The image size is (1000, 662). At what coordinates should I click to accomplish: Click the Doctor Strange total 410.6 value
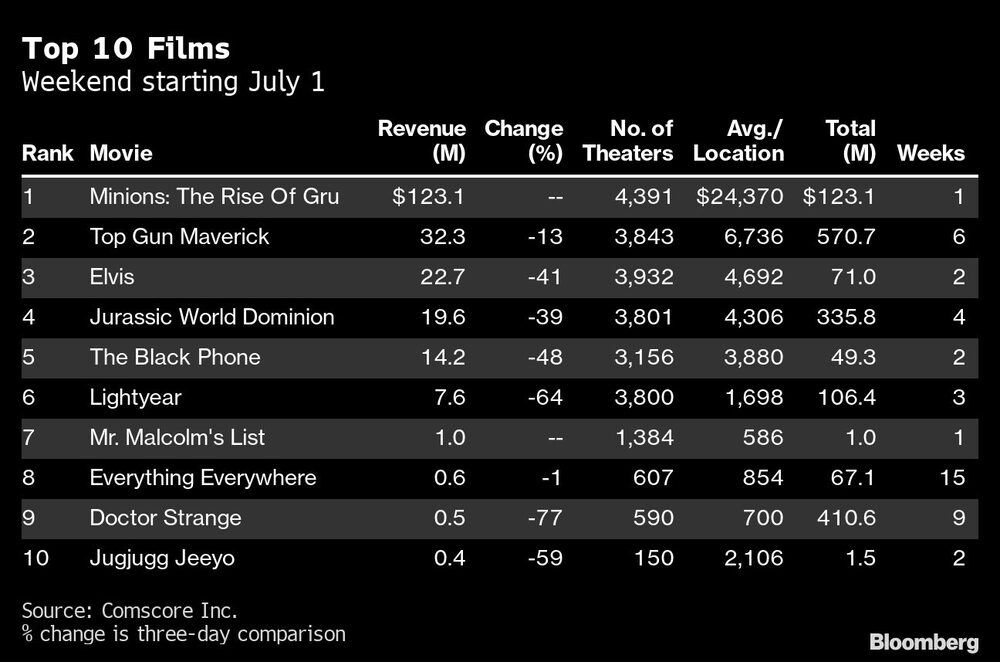847,517
